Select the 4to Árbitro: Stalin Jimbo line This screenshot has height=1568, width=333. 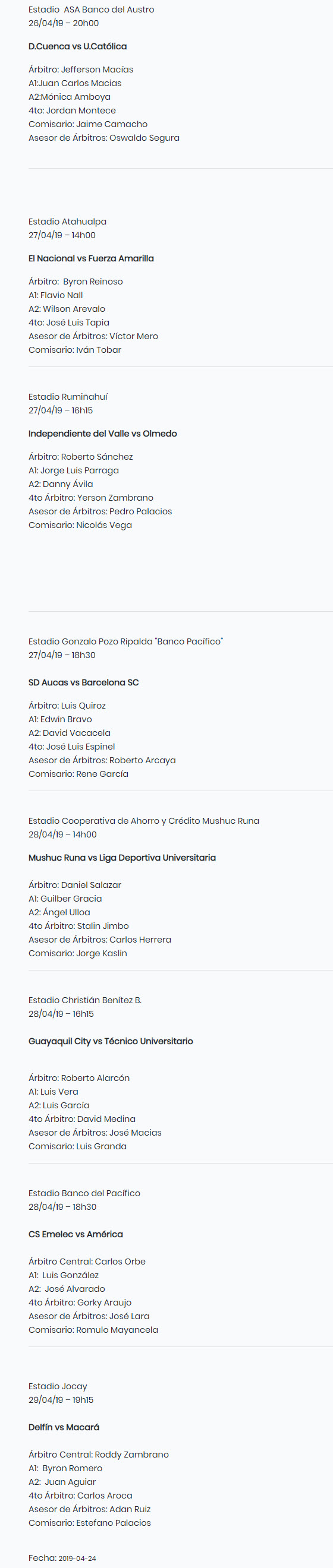point(78,926)
